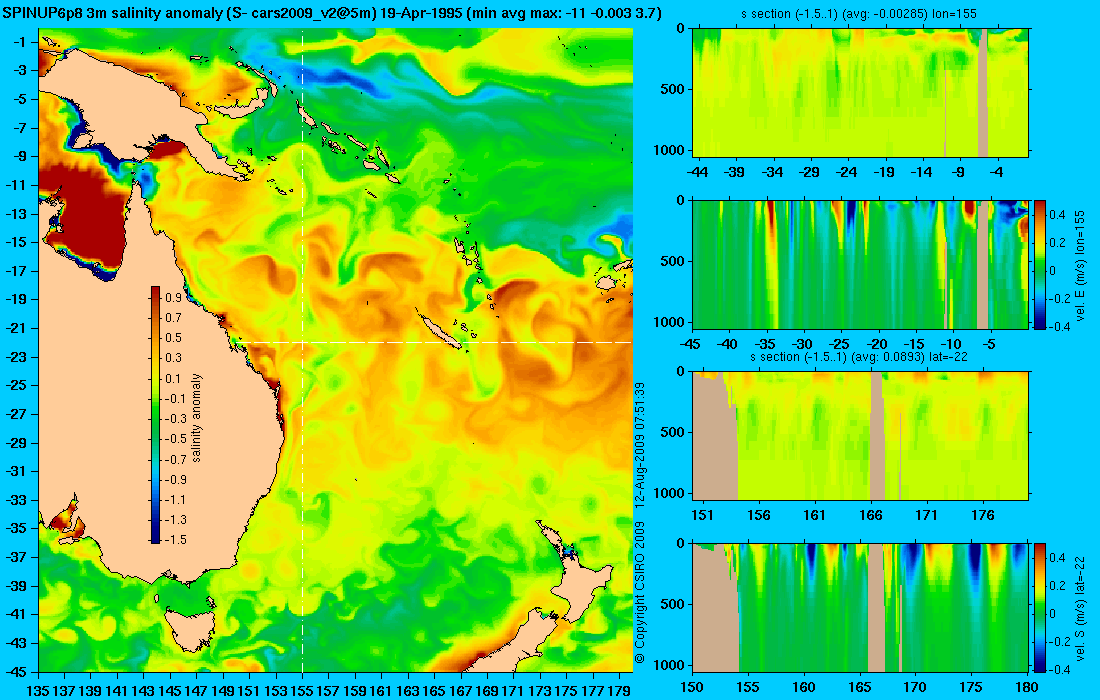Click the '-1.5' tick on the salinity color bar
The image size is (1100, 700).
click(175, 539)
